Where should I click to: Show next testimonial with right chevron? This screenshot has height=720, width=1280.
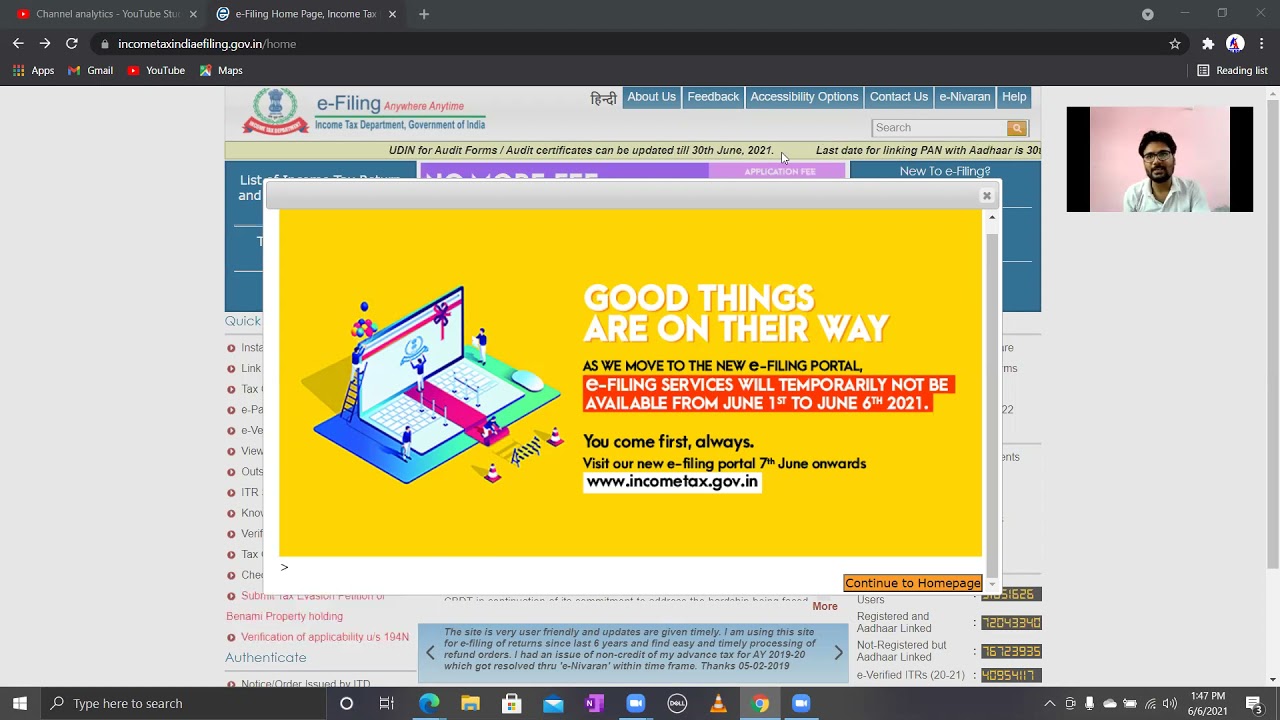pyautogui.click(x=838, y=653)
